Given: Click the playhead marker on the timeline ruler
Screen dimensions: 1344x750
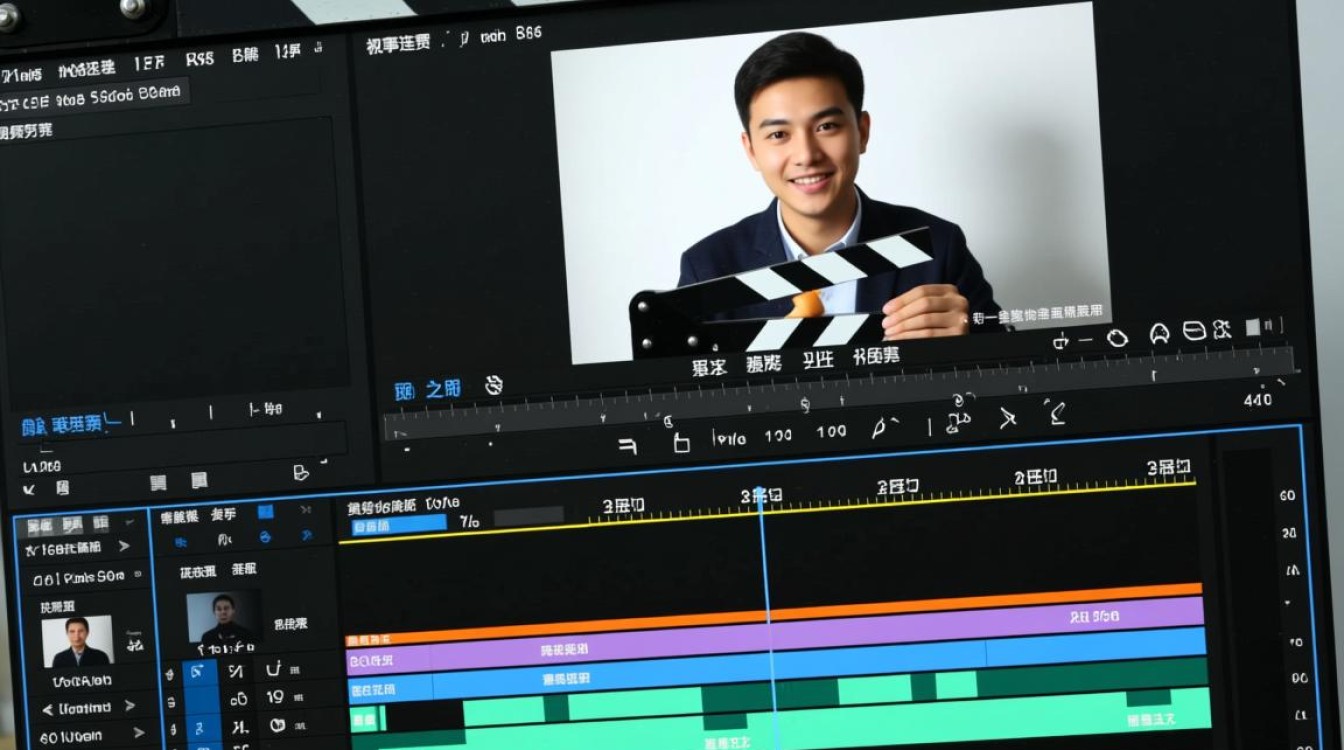Looking at the screenshot, I should 759,496.
